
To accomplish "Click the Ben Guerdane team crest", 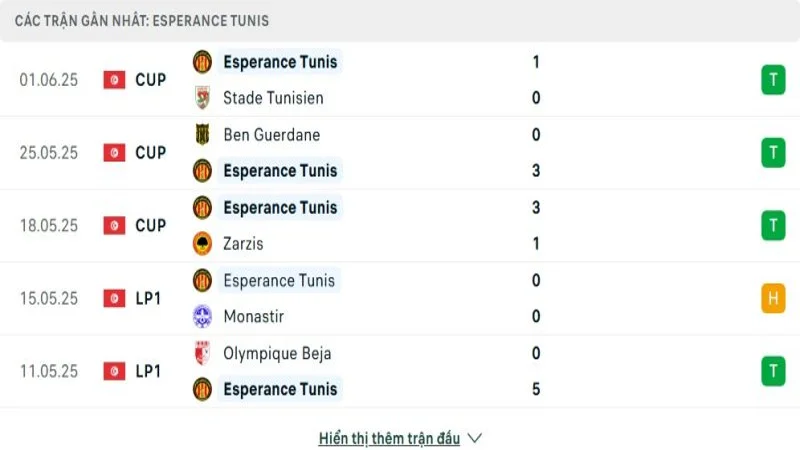I will (202, 135).
